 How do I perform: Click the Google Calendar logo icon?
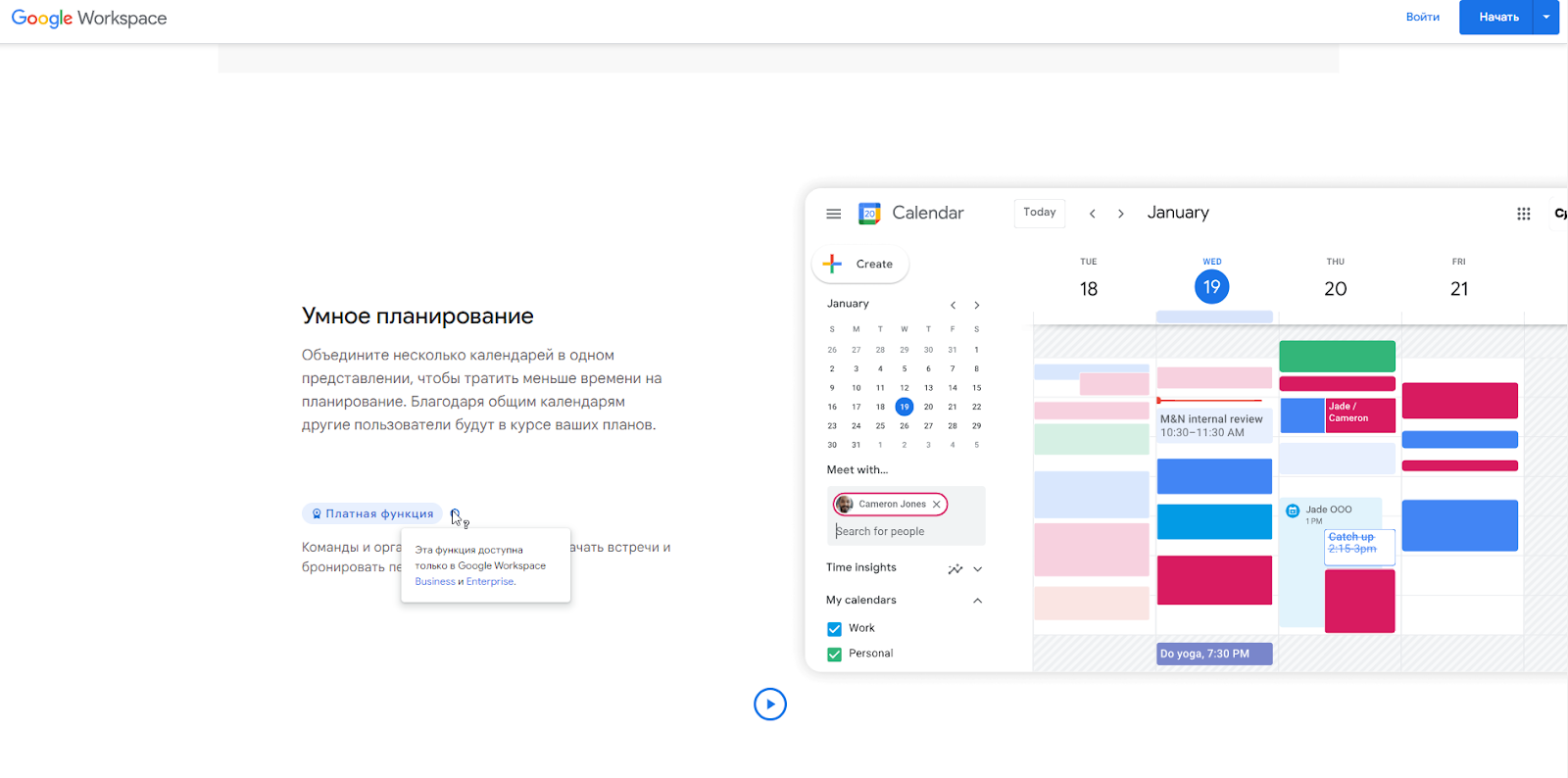869,214
